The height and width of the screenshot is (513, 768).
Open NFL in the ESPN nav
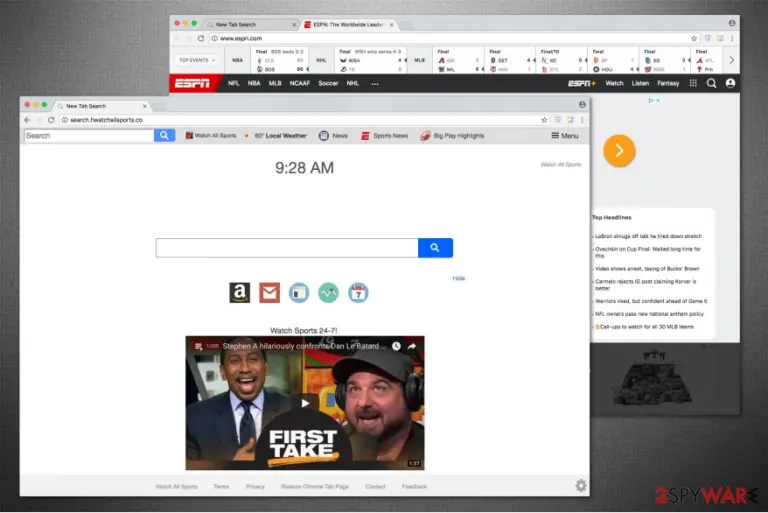(234, 83)
